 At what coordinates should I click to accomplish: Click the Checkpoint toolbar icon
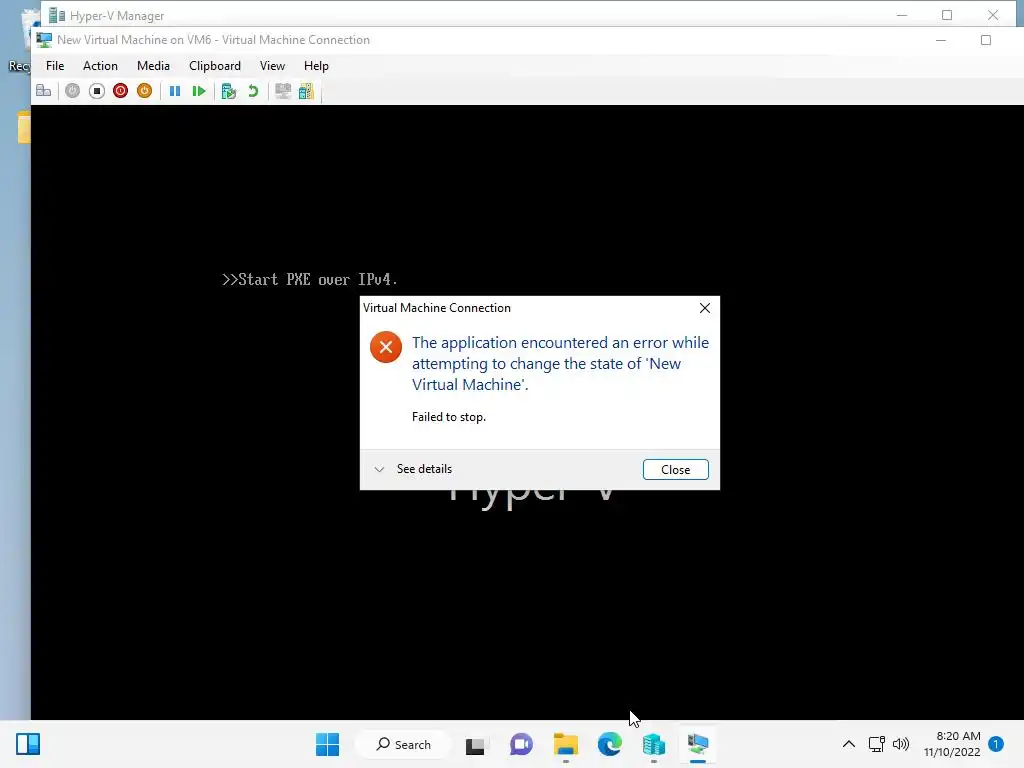pos(229,91)
